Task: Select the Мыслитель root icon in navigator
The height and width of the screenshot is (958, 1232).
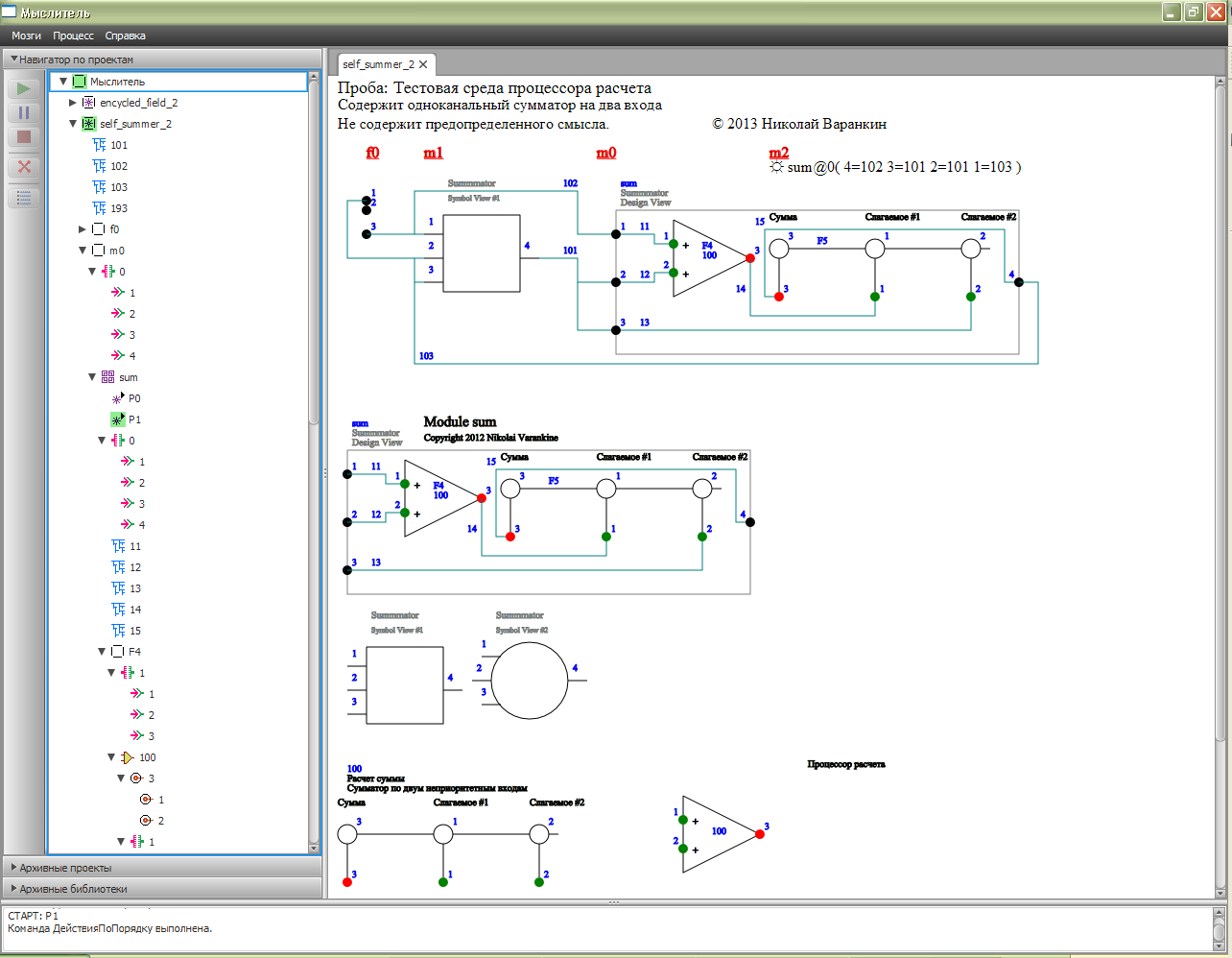Action: (x=80, y=82)
